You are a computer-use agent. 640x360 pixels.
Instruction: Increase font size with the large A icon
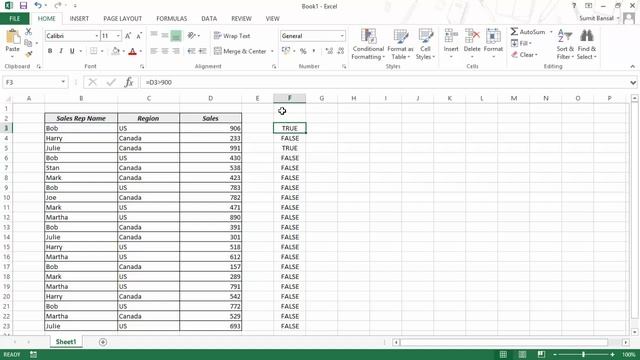tap(128, 36)
